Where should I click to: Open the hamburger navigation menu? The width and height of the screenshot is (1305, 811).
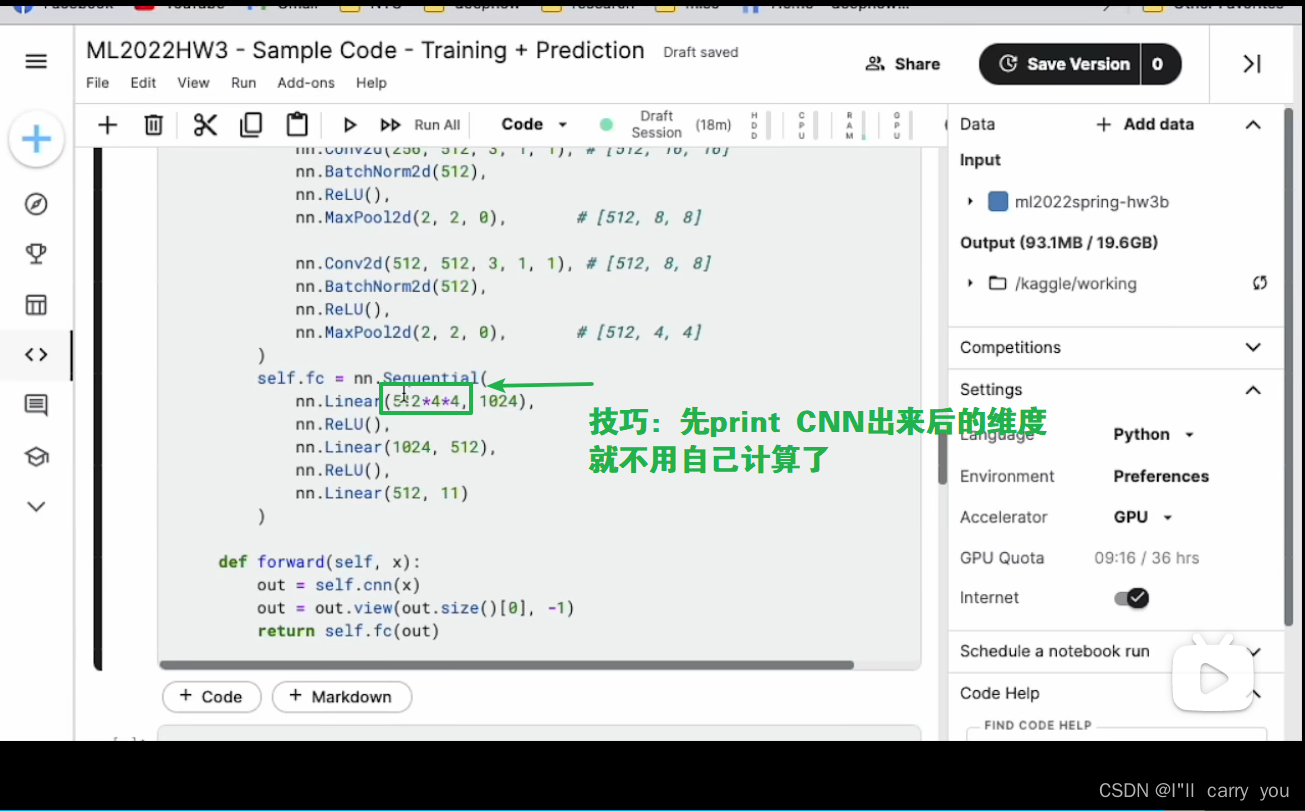36,62
